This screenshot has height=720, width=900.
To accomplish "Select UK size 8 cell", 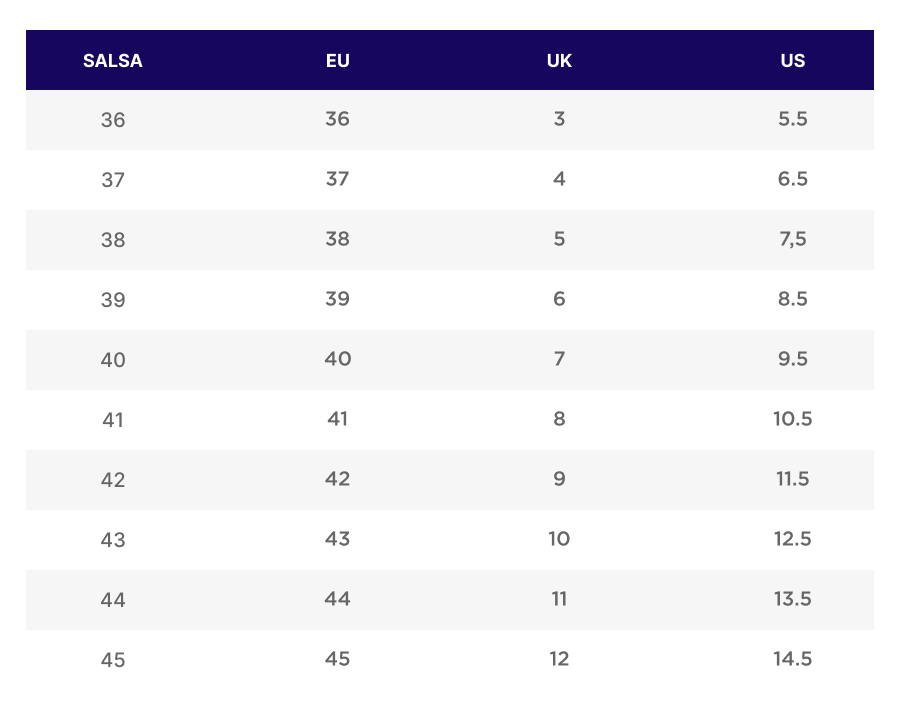I will tap(559, 419).
